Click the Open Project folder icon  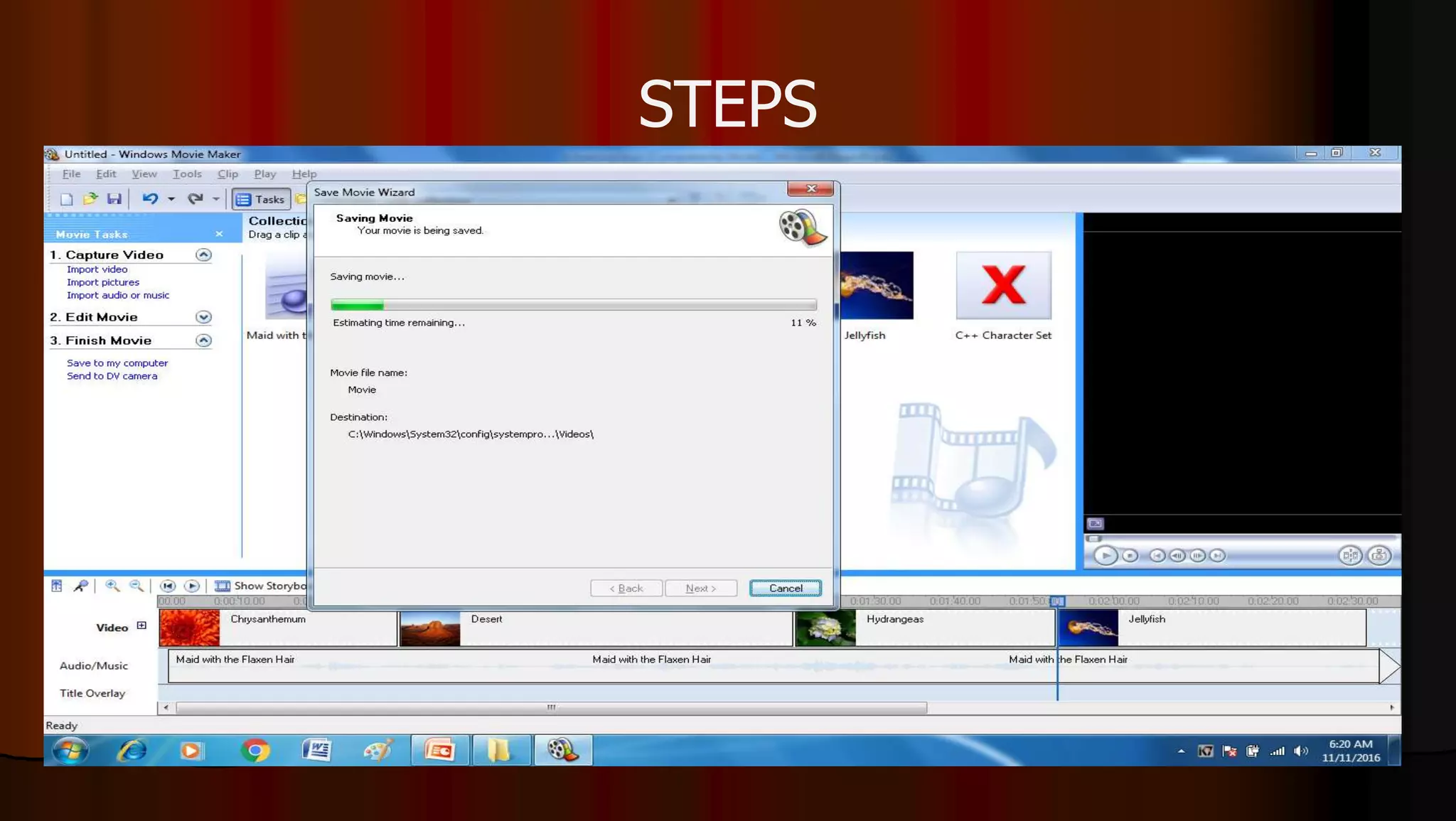[x=90, y=199]
